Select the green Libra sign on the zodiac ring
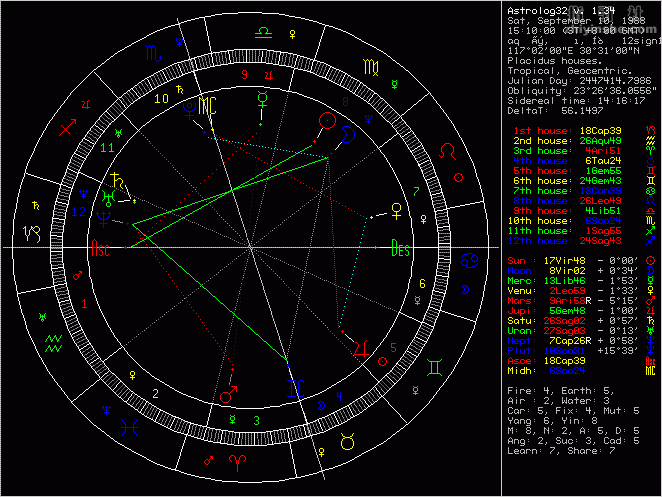Image resolution: width=662 pixels, height=497 pixels. pyautogui.click(x=260, y=33)
